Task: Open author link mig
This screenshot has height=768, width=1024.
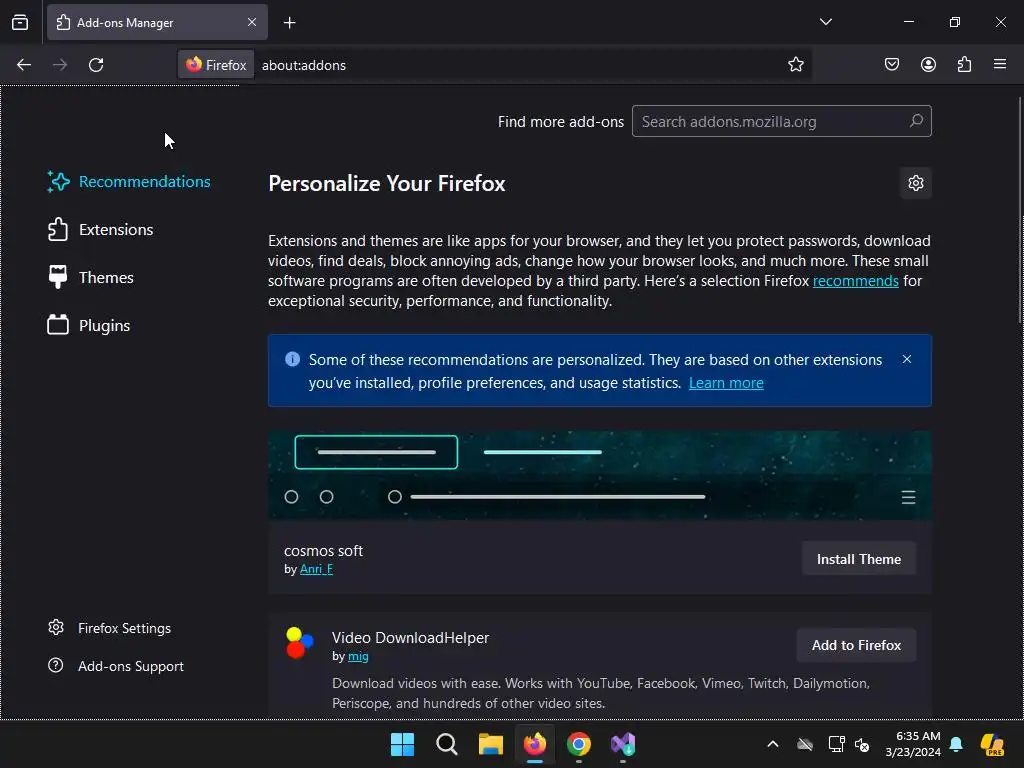Action: (x=358, y=656)
